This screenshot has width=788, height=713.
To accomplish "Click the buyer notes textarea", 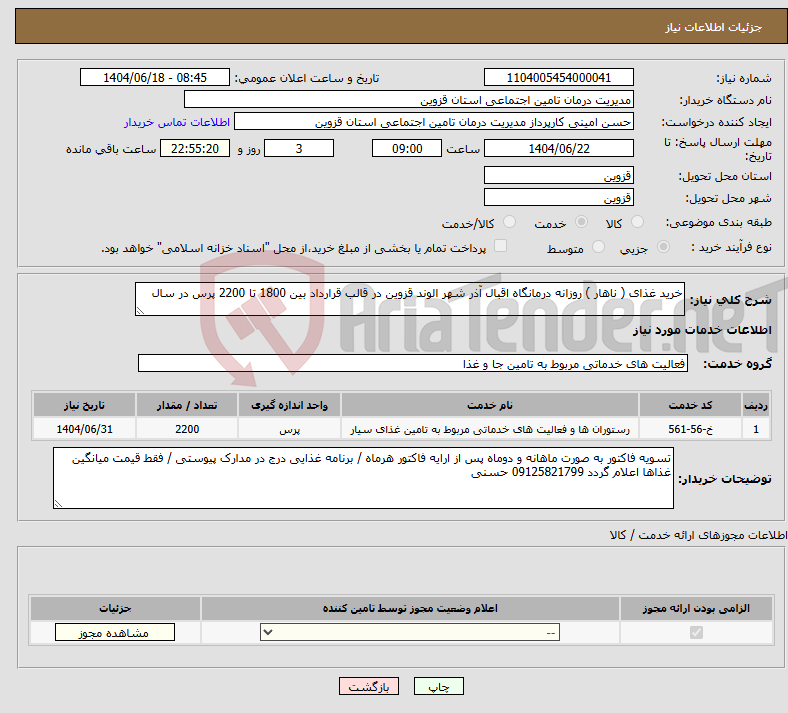I will pyautogui.click(x=363, y=478).
